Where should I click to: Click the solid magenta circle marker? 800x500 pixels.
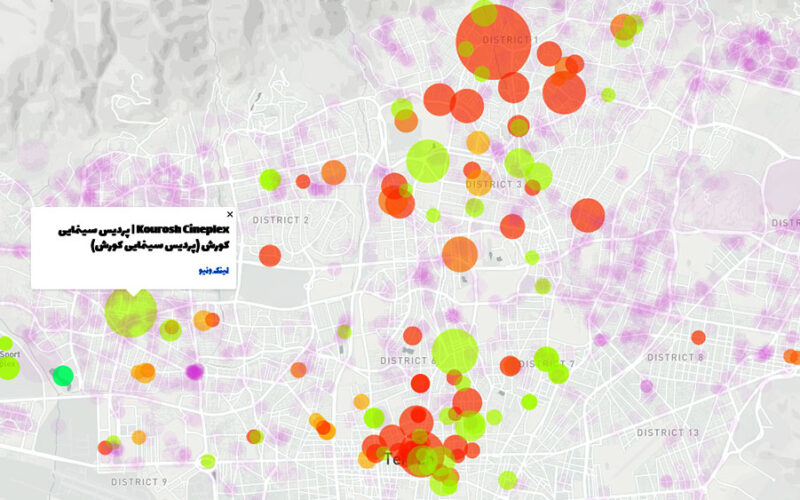coord(194,371)
